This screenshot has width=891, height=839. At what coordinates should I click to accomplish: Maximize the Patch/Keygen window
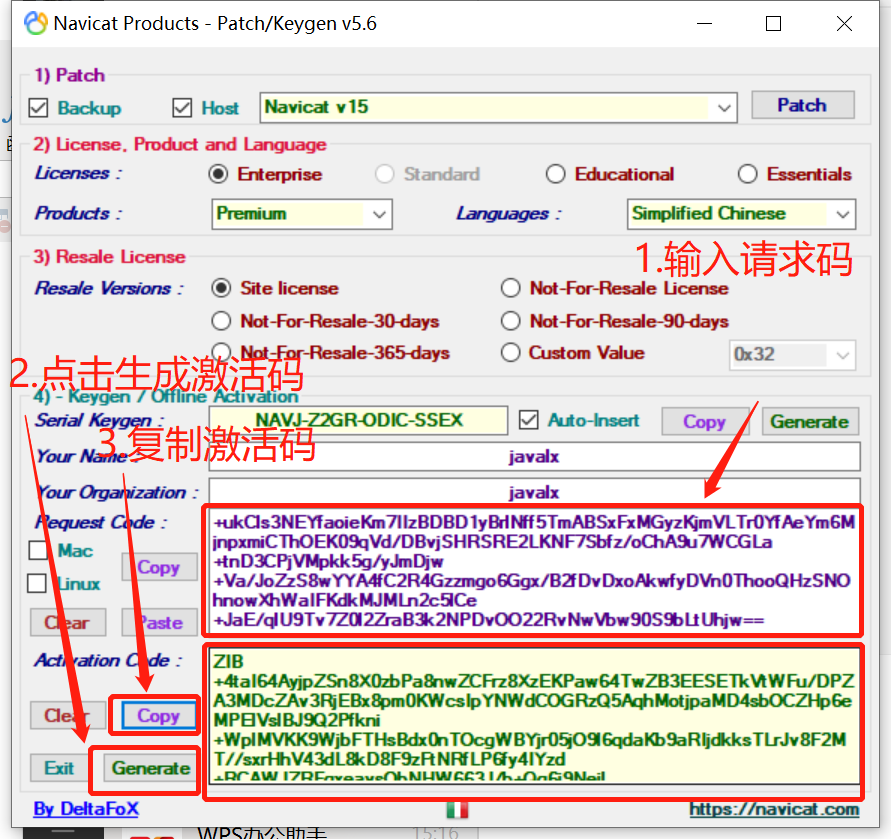pyautogui.click(x=773, y=24)
